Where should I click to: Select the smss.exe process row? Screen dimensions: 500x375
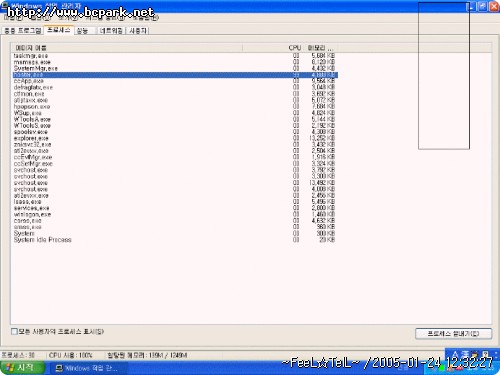pos(175,227)
